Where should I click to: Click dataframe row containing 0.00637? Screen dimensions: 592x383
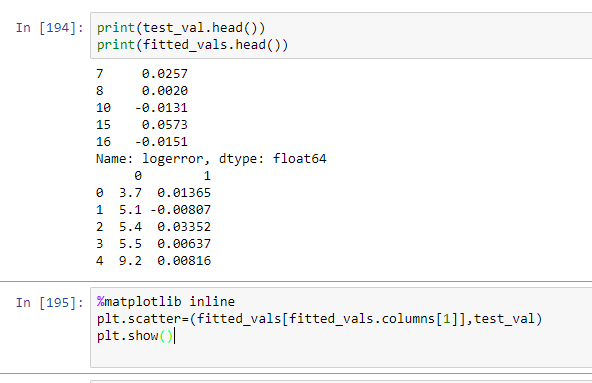click(x=153, y=244)
